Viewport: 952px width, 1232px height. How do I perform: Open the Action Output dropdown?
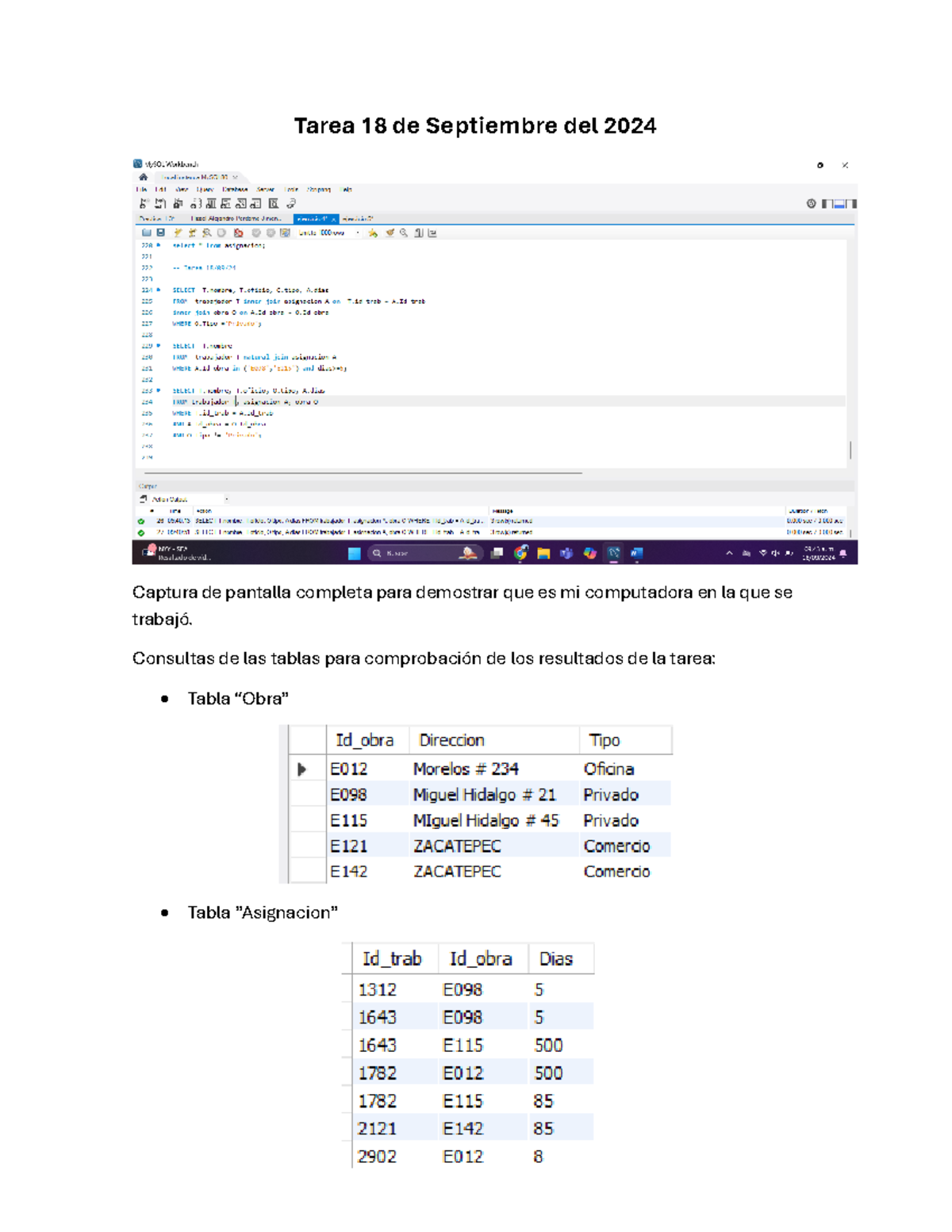coord(226,499)
